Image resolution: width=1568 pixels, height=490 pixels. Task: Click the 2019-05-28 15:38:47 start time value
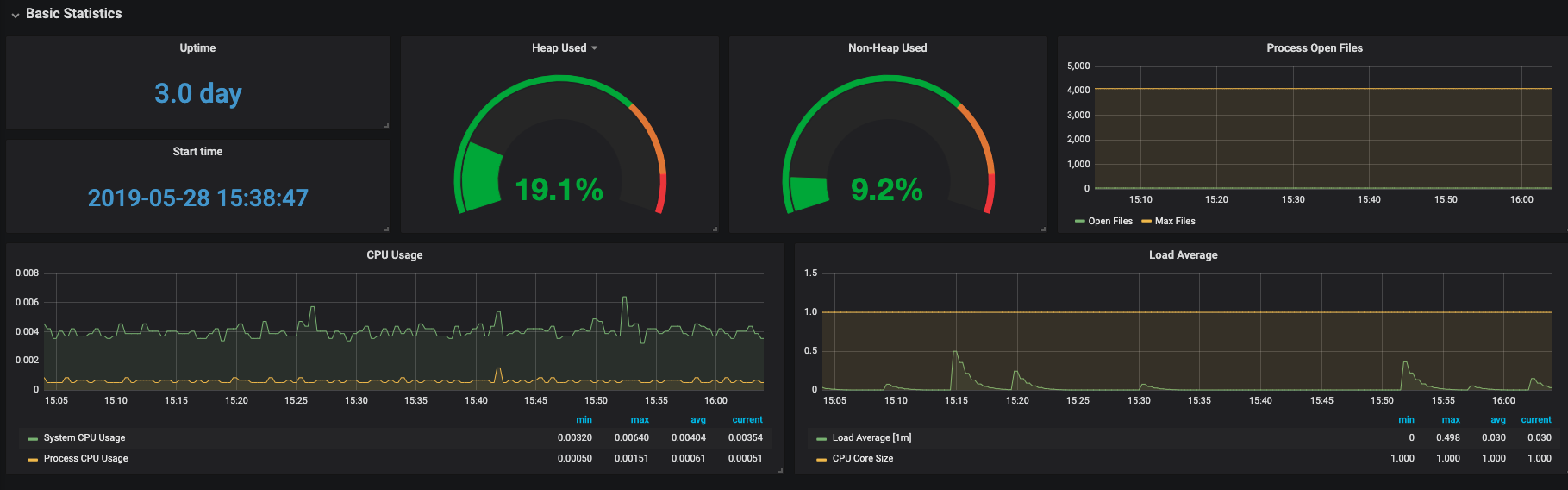pos(198,198)
